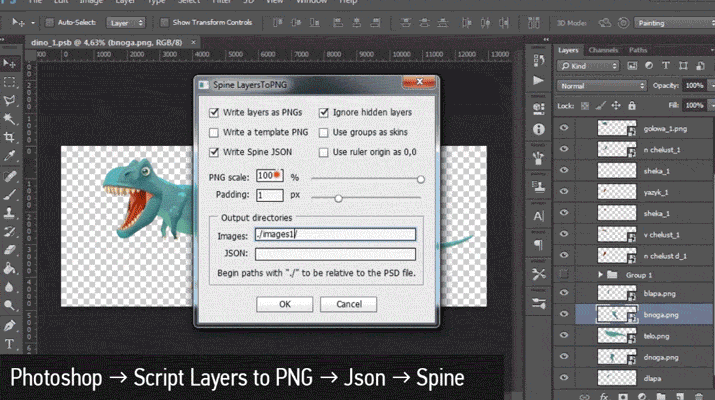Select the Magic Wand tool
The image size is (715, 400).
(x=9, y=119)
